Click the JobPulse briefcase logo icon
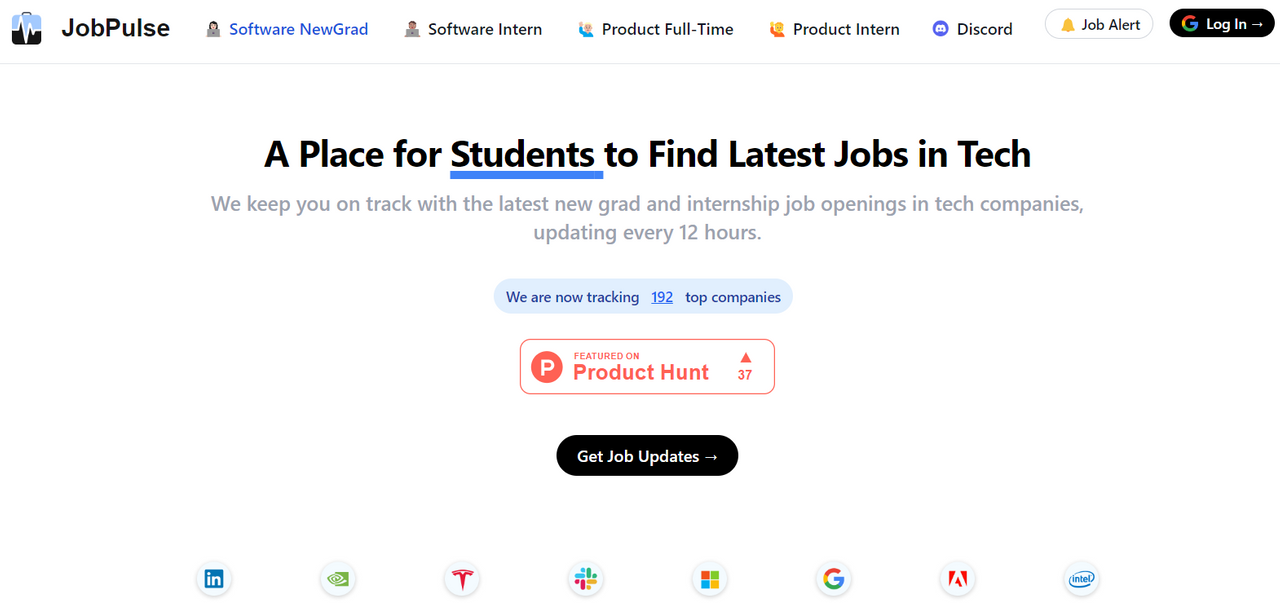This screenshot has height=603, width=1280. (27, 28)
